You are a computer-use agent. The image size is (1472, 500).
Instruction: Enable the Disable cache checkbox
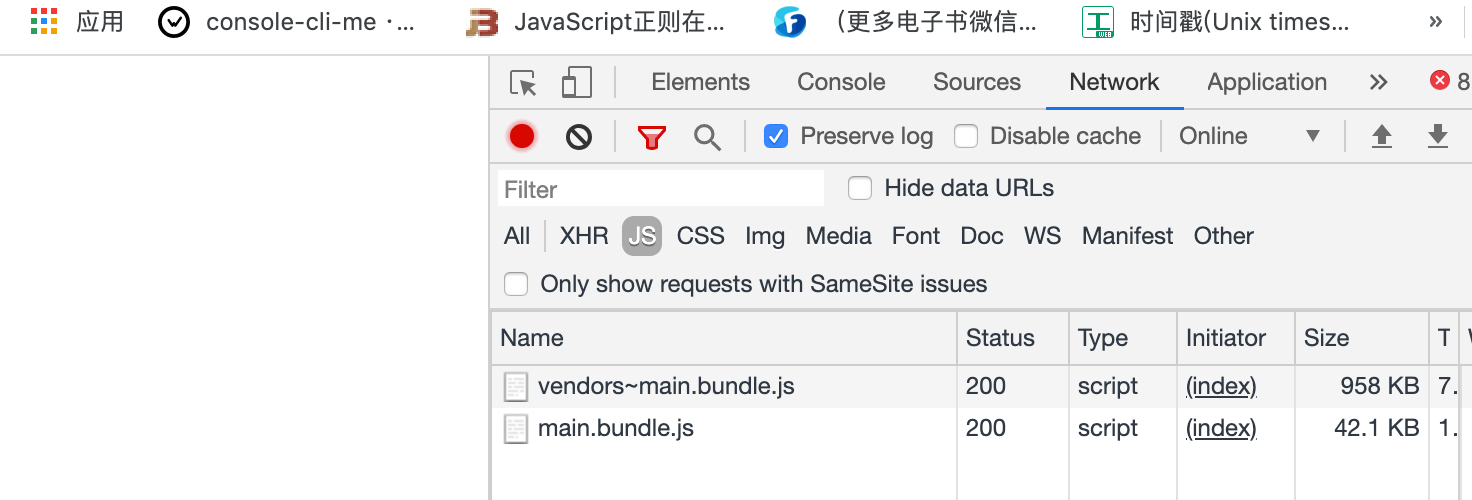pyautogui.click(x=966, y=136)
